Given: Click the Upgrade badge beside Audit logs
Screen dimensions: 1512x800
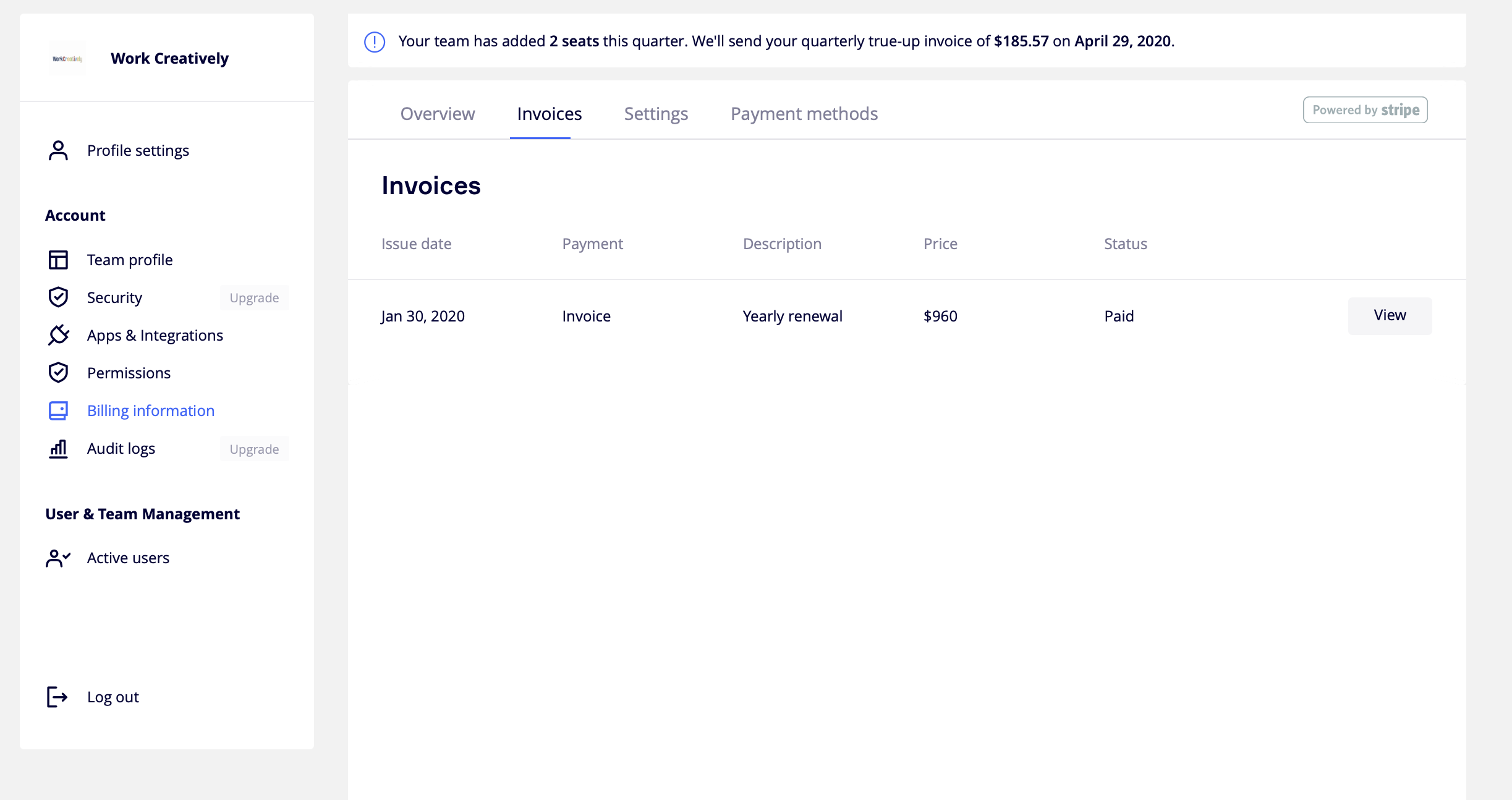Looking at the screenshot, I should [254, 449].
